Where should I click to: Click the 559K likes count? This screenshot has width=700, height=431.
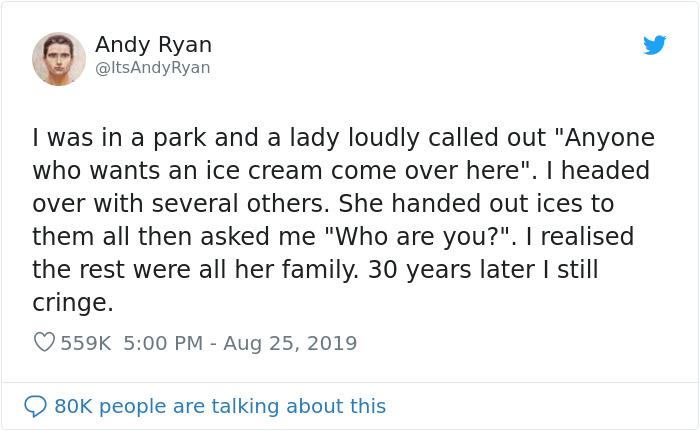pos(86,343)
